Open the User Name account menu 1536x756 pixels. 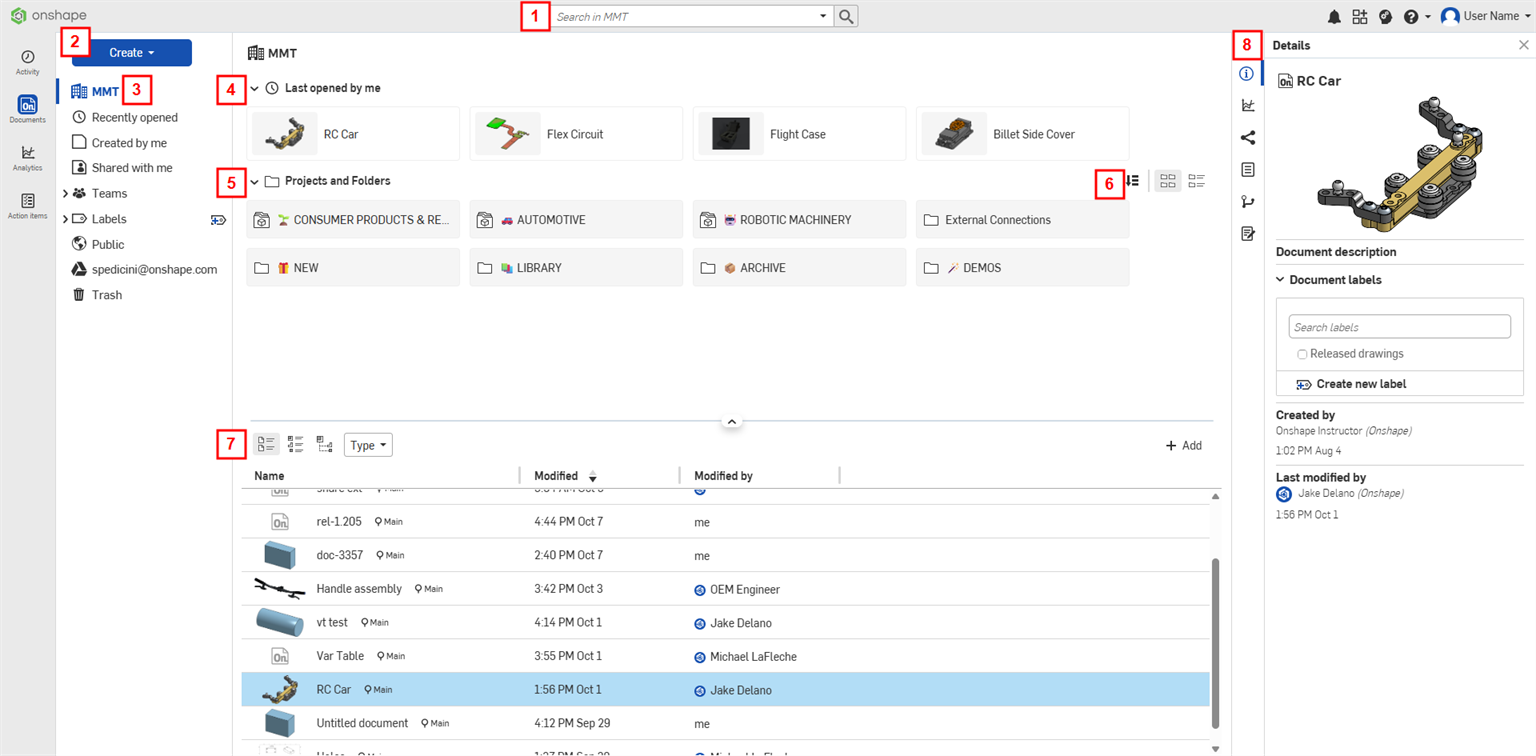pyautogui.click(x=1489, y=16)
